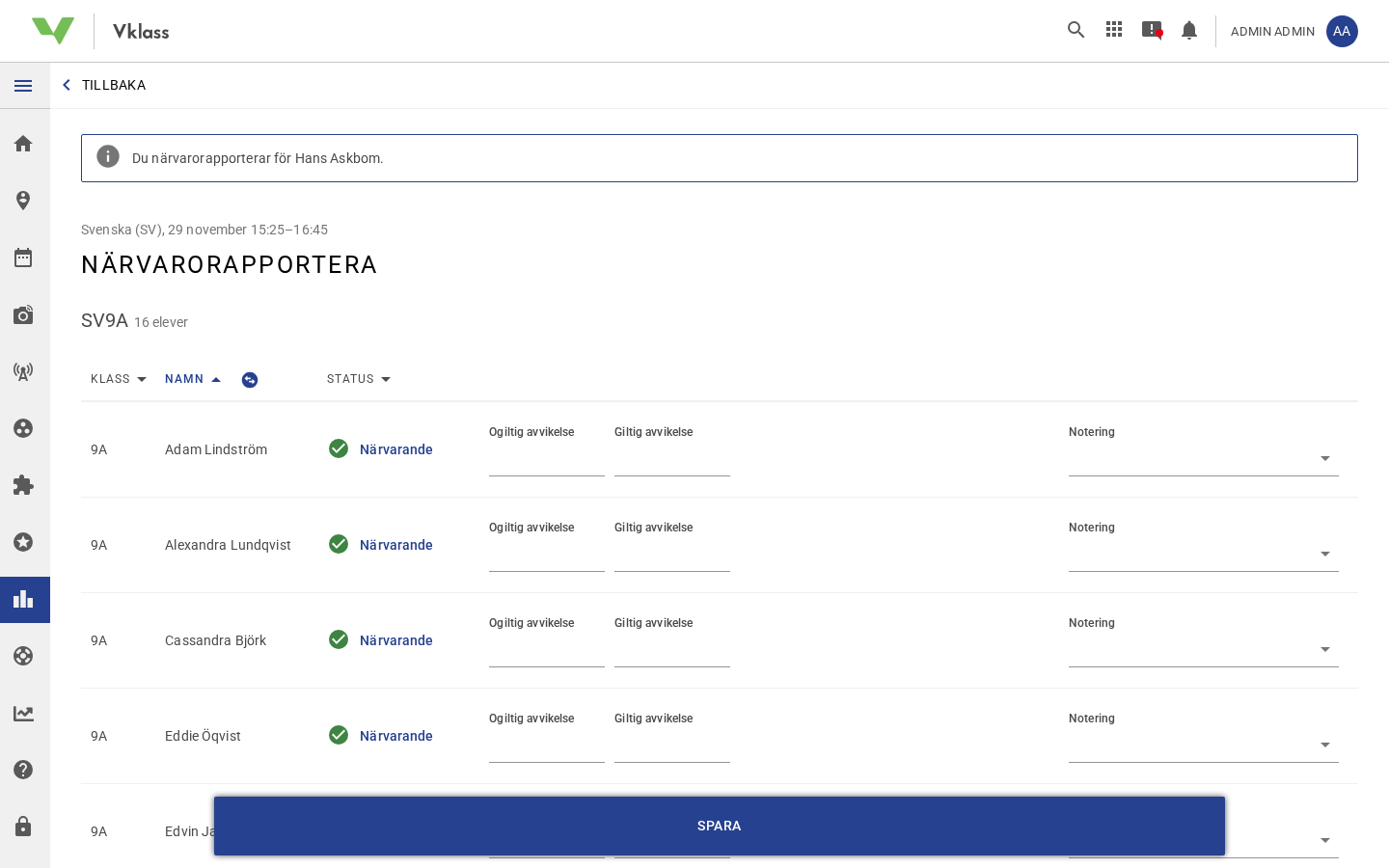Open the calendar sidebar icon
Screen dimensions: 1389x868
click(23, 258)
